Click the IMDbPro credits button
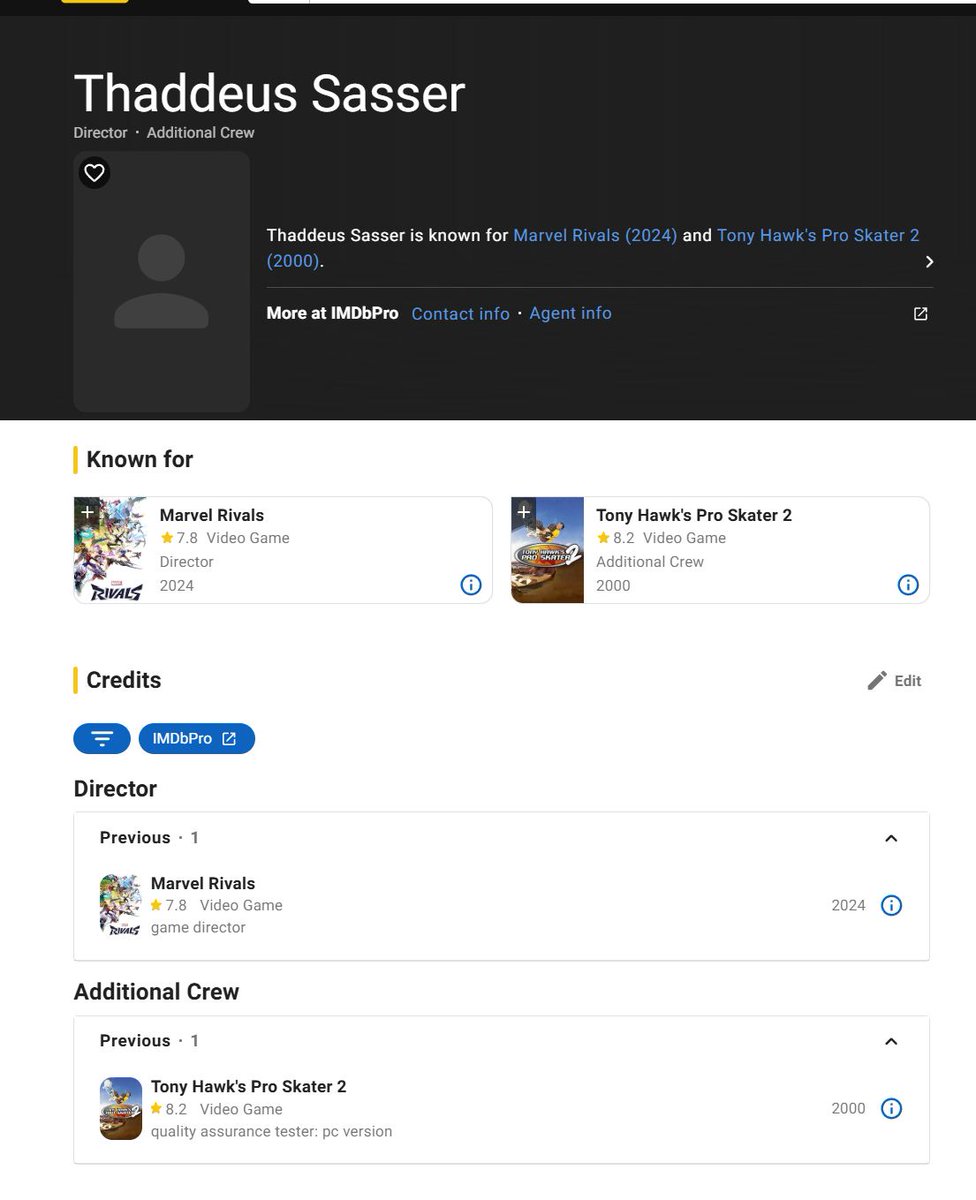This screenshot has width=976, height=1200. 196,738
